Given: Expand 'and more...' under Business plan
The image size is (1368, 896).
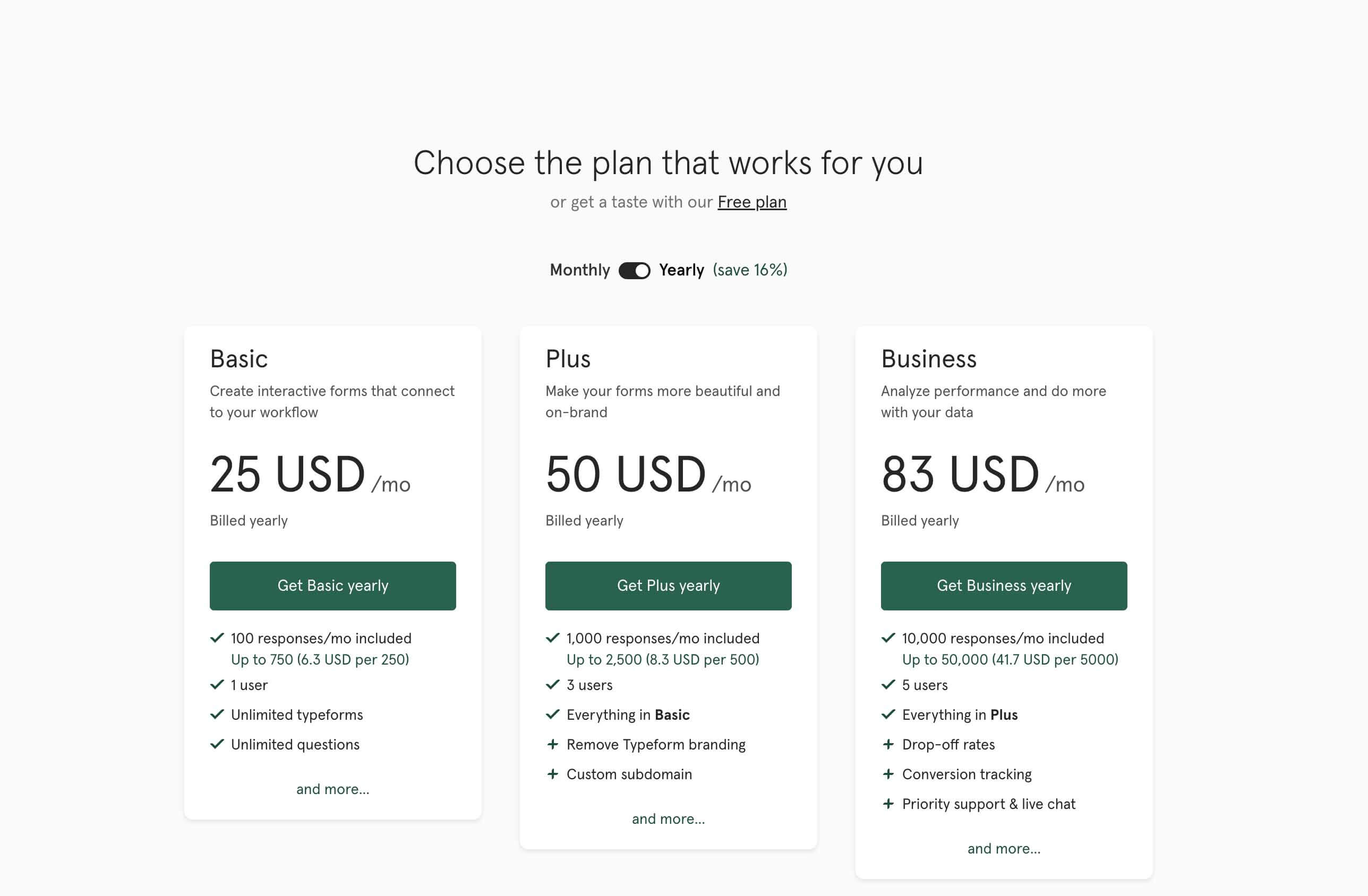Looking at the screenshot, I should tap(1004, 849).
